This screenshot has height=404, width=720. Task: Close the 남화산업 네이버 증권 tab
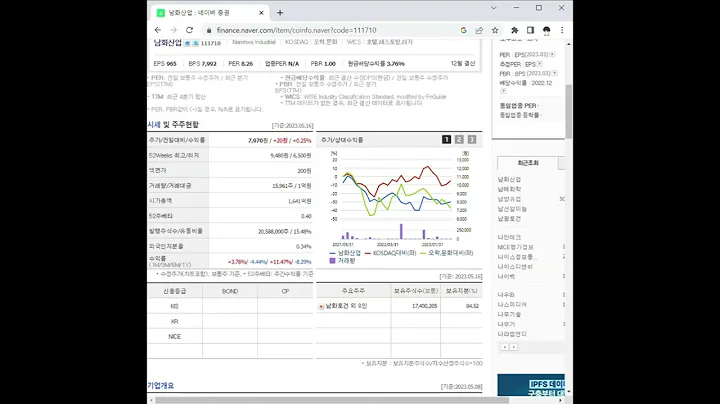click(261, 13)
